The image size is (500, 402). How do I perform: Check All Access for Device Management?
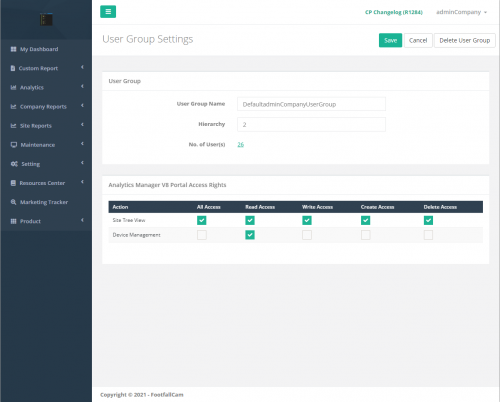(x=202, y=235)
